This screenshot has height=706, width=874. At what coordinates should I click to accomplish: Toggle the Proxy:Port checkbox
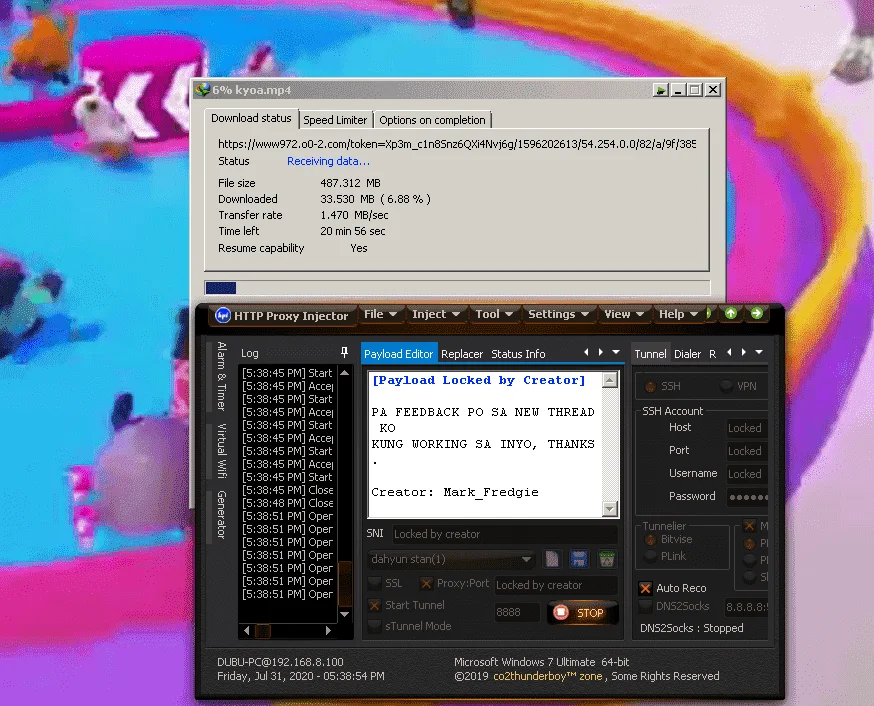(x=426, y=583)
